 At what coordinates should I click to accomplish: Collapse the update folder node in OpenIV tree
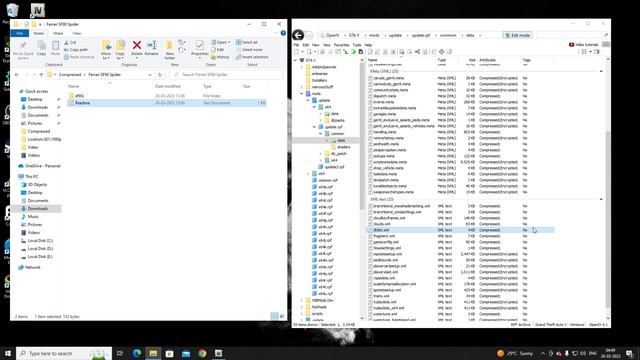coord(308,100)
